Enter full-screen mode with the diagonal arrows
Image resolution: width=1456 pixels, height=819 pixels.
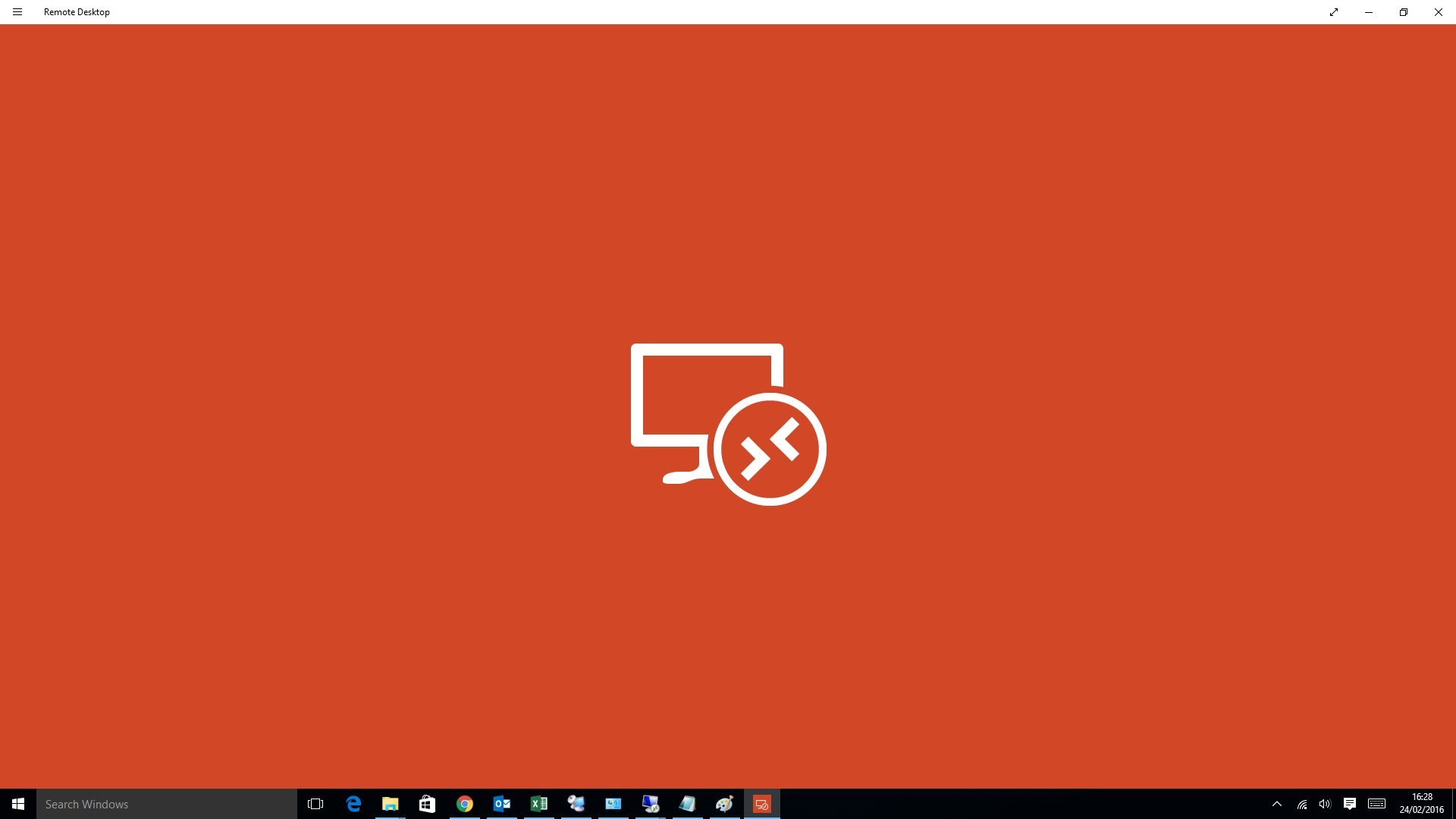tap(1334, 12)
